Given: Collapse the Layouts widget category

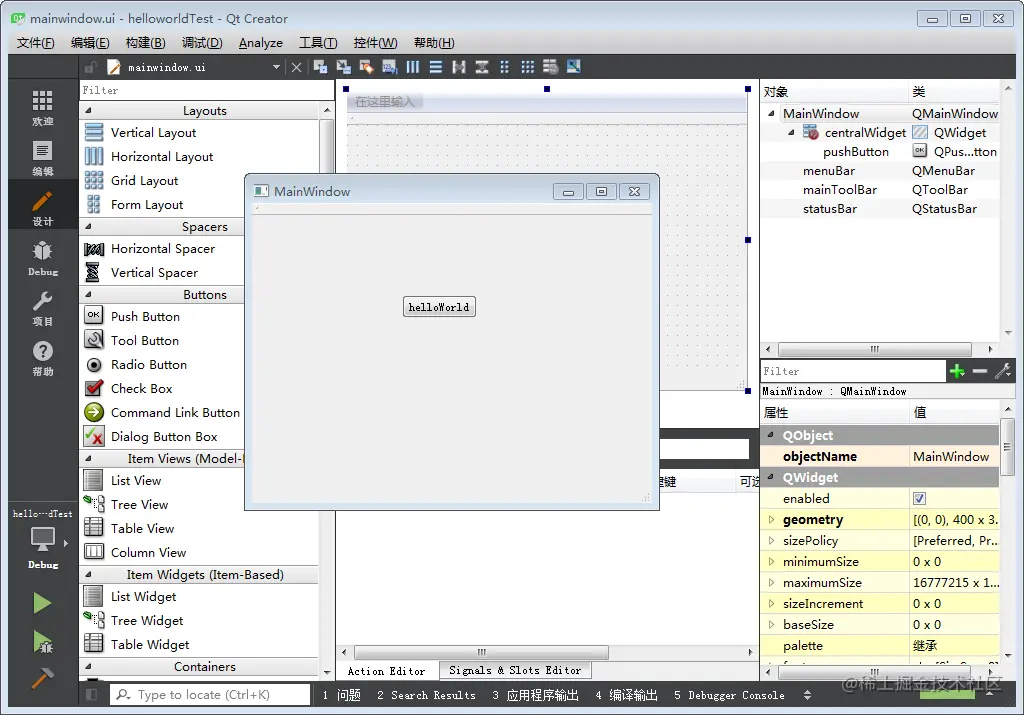Looking at the screenshot, I should click(88, 110).
